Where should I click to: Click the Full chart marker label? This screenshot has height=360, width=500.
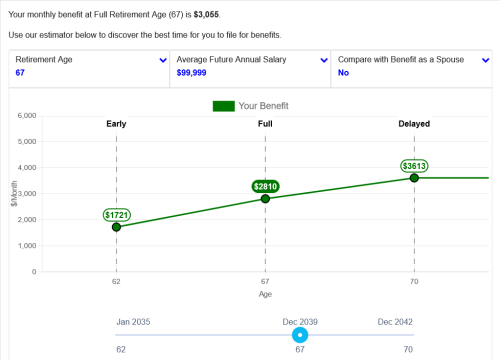[265, 124]
